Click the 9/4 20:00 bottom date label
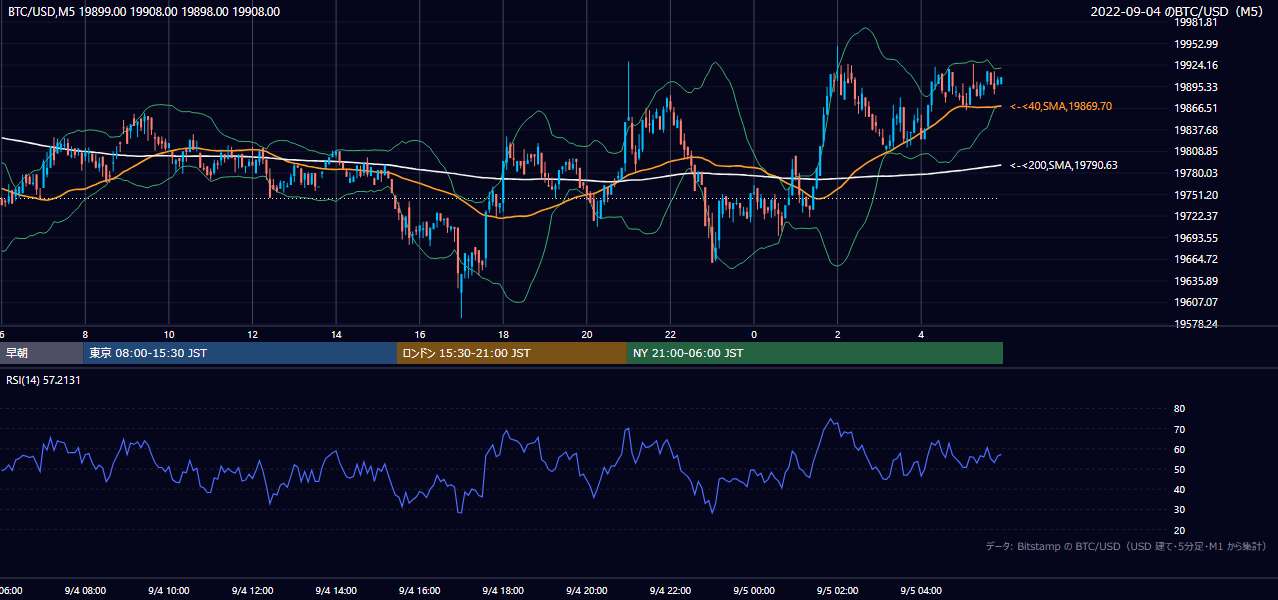Image resolution: width=1278 pixels, height=600 pixels. click(x=587, y=591)
